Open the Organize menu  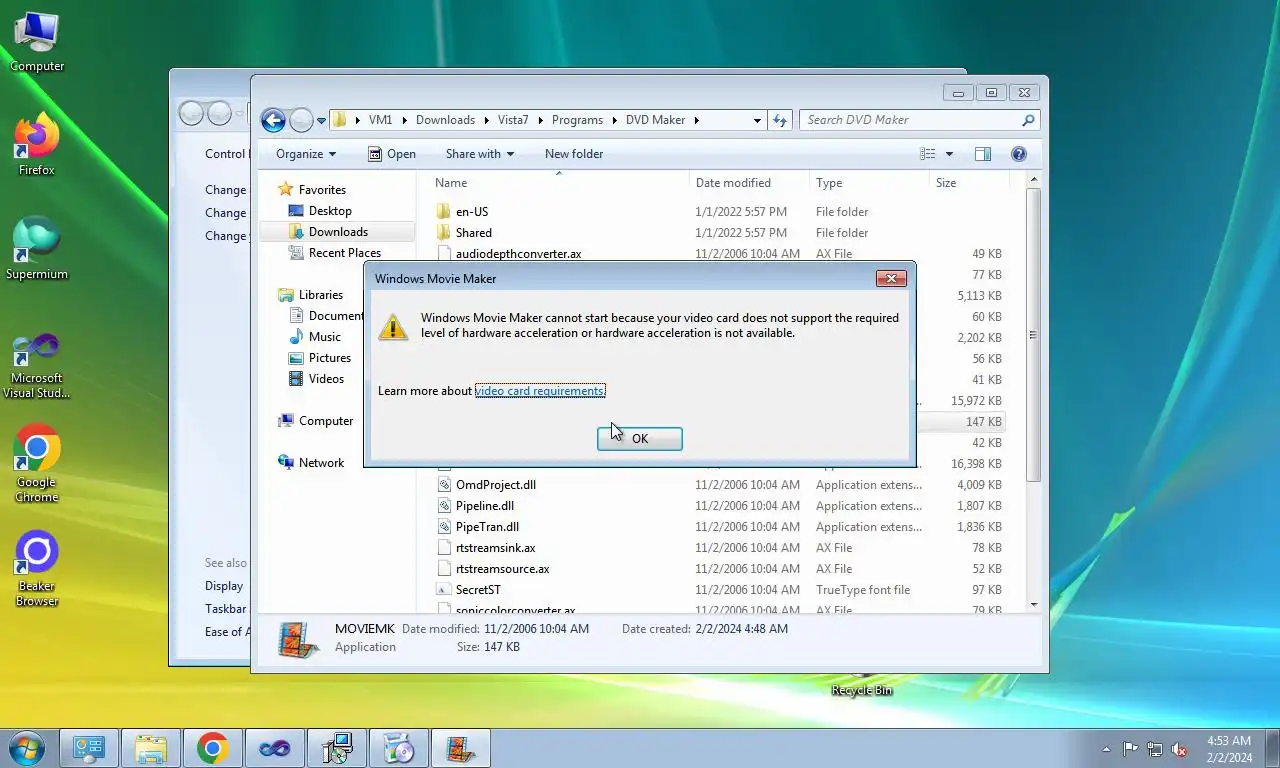tap(306, 154)
